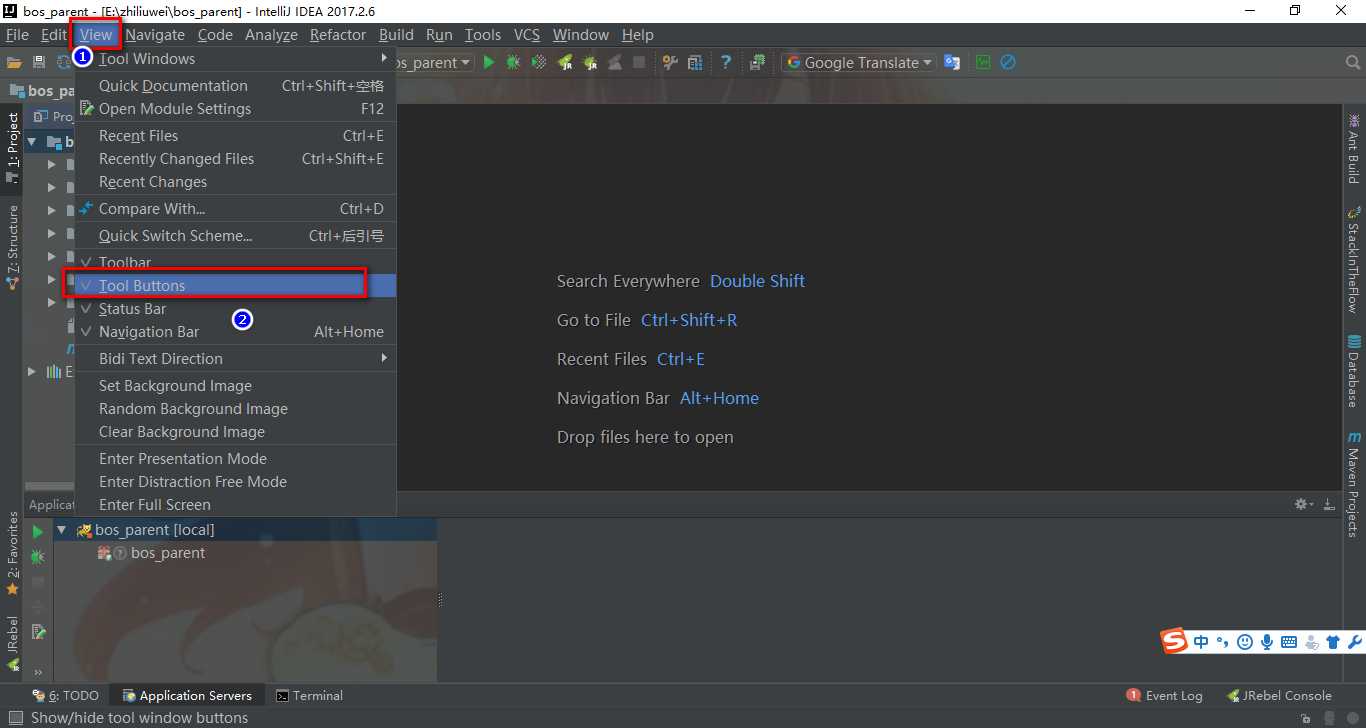
Task: Click the green icon left of circle-slash in toolbar
Action: click(983, 62)
